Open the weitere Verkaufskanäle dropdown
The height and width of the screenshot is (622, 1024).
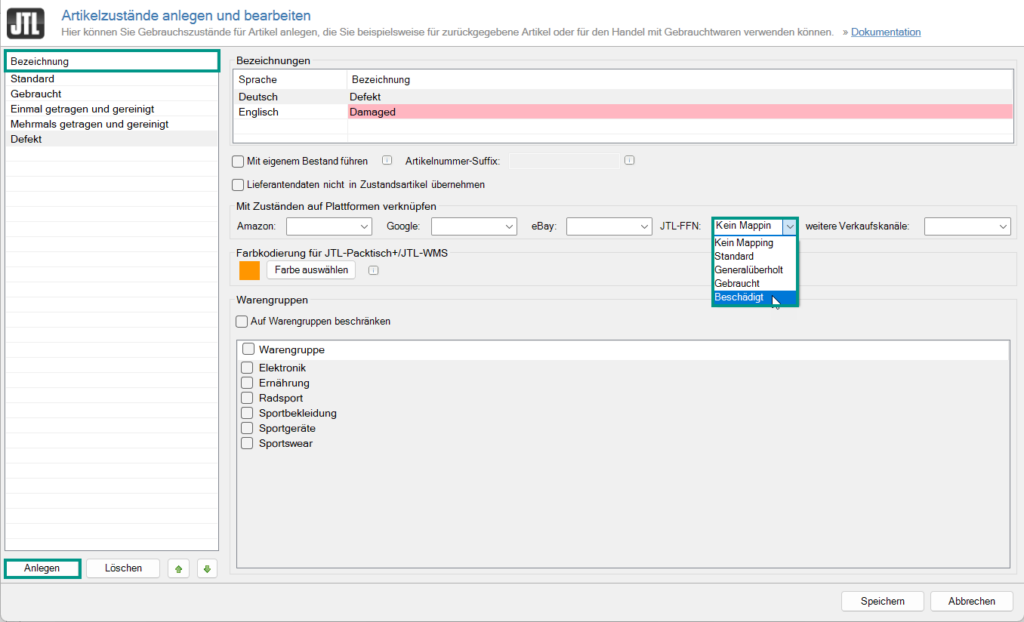pyautogui.click(x=967, y=227)
